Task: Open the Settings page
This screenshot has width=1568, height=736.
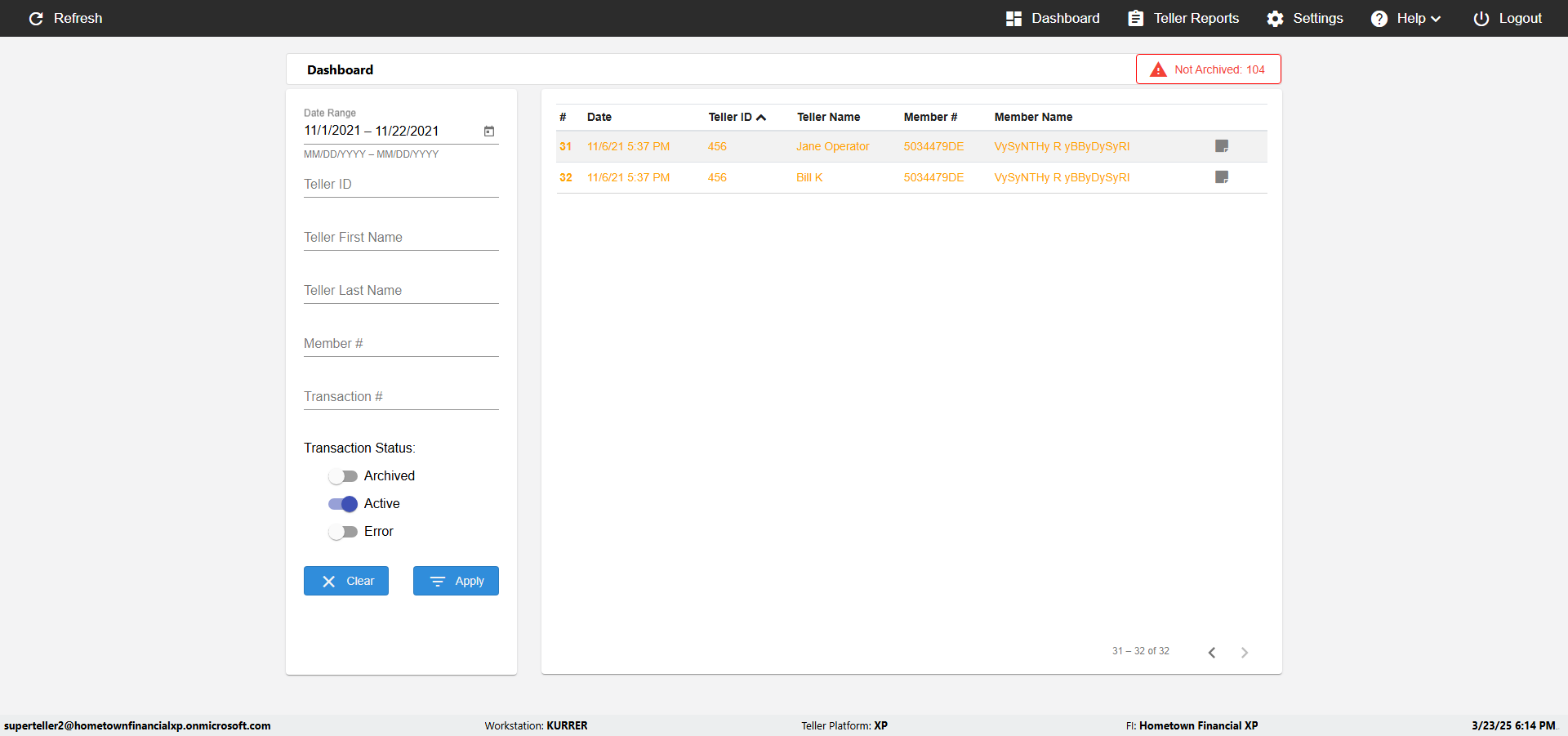Action: (x=1305, y=18)
